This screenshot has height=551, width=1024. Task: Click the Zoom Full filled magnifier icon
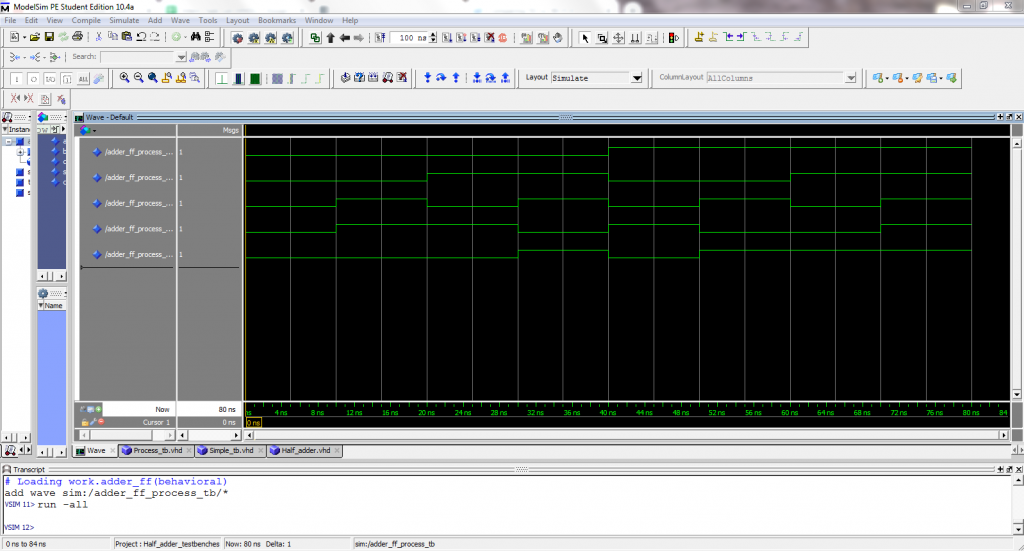point(153,78)
